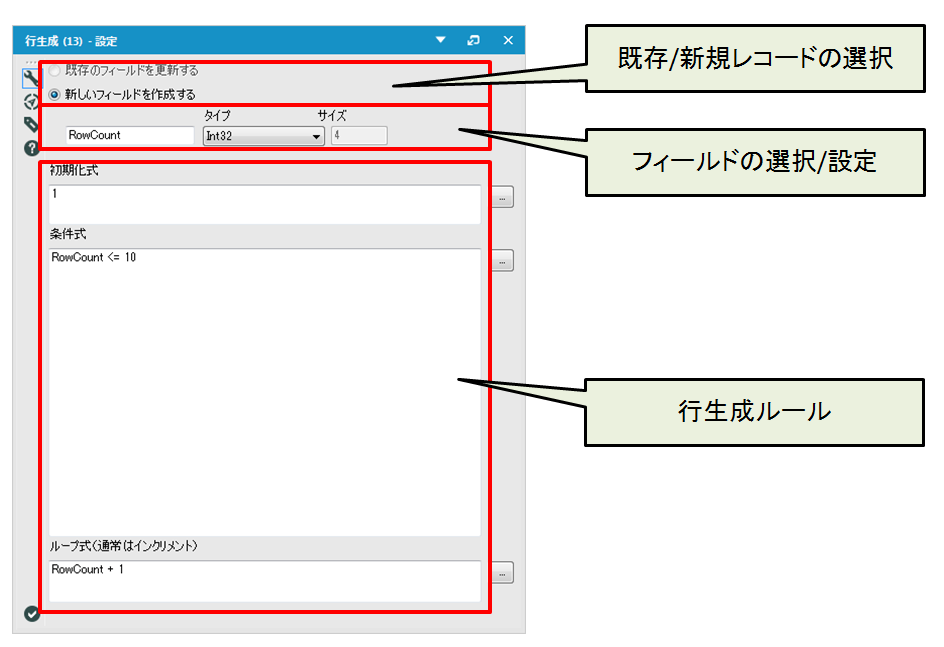The image size is (944, 647).
Task: Open the panel's title bar dropdown arrow
Action: click(x=440, y=40)
